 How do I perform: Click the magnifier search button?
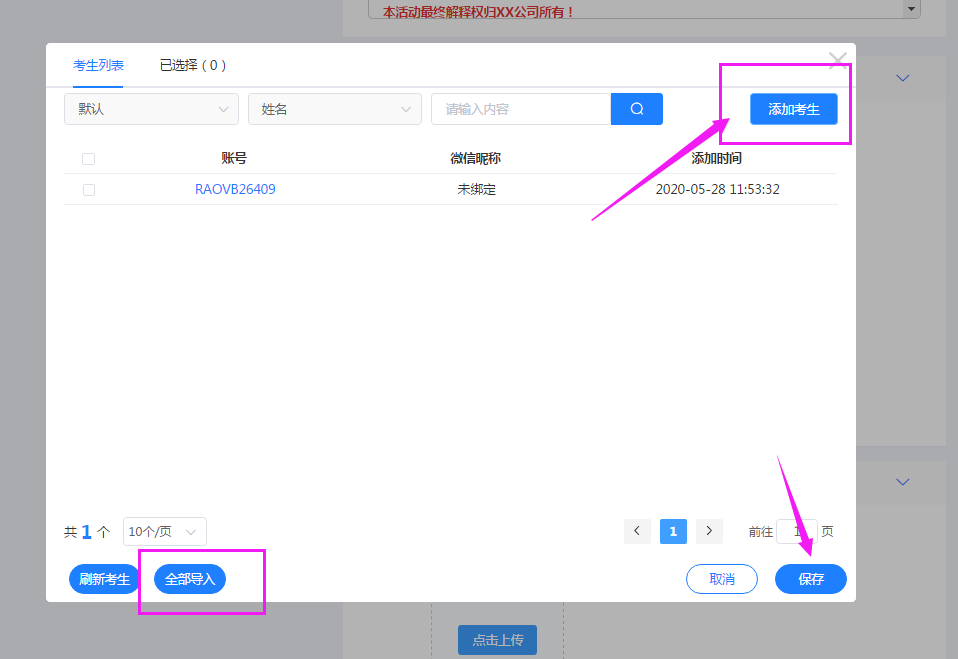[637, 109]
